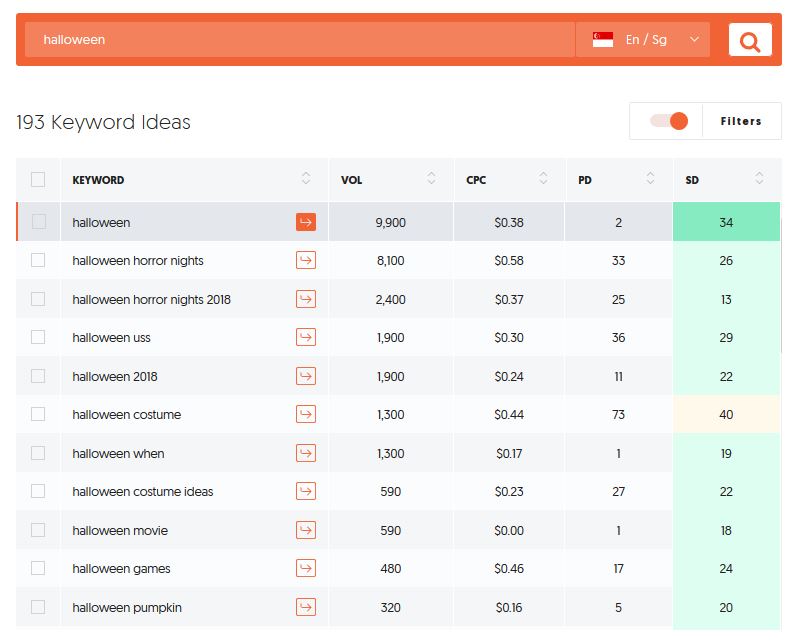Click the search magnifier button
The width and height of the screenshot is (797, 641).
click(750, 40)
